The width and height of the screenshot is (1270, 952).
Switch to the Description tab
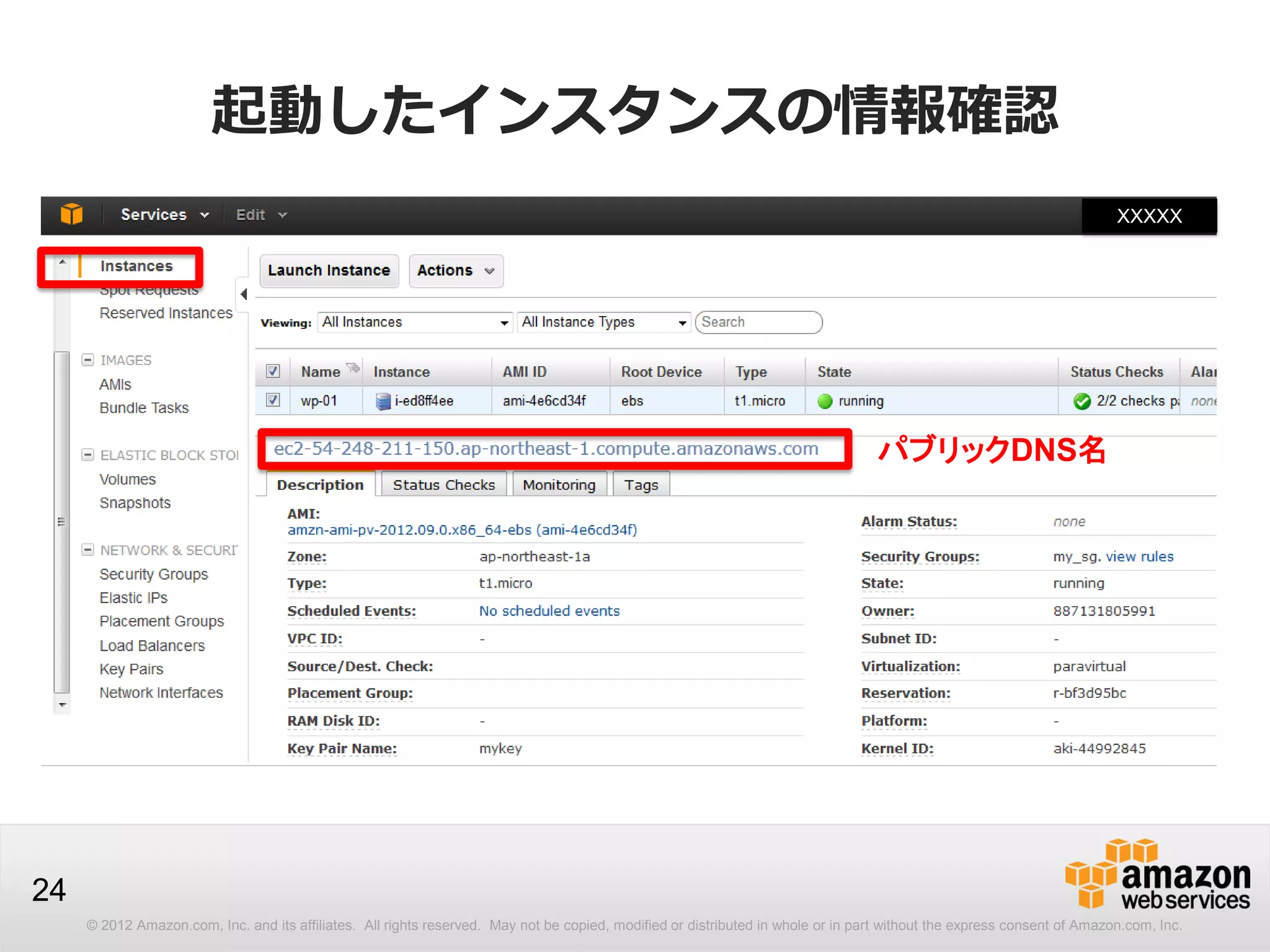point(321,485)
